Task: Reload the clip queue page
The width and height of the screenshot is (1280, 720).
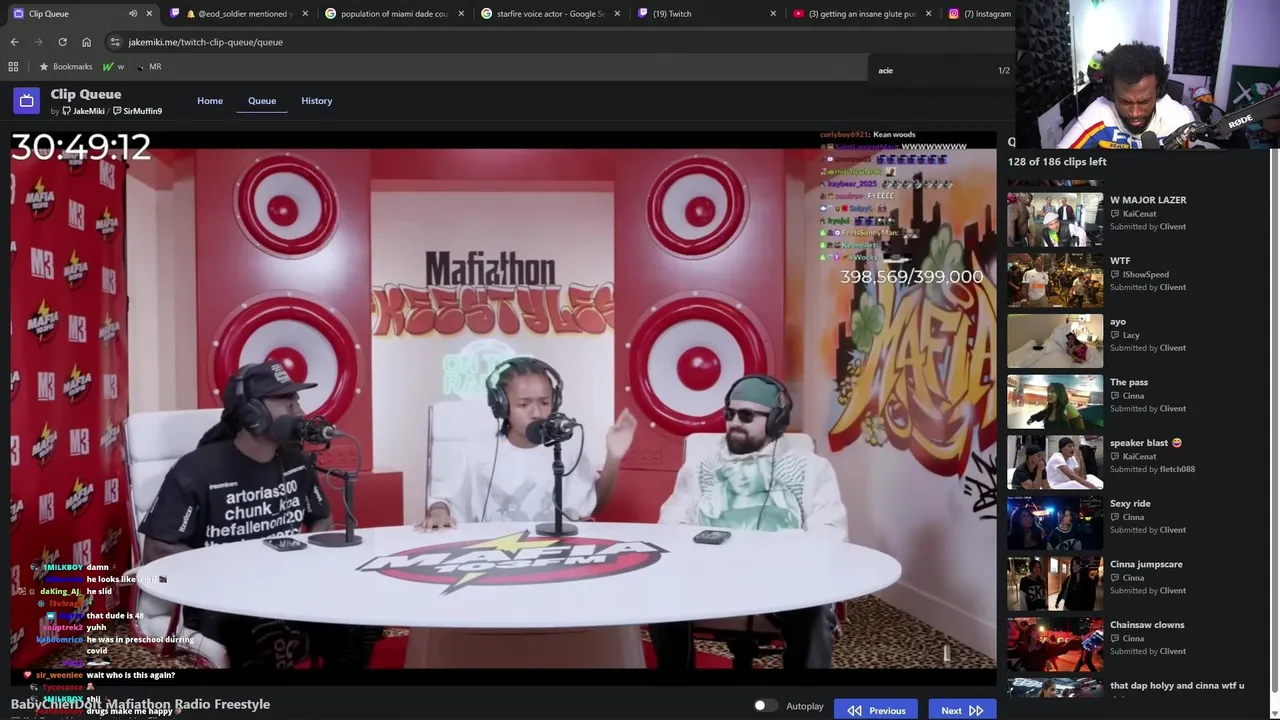Action: point(62,42)
